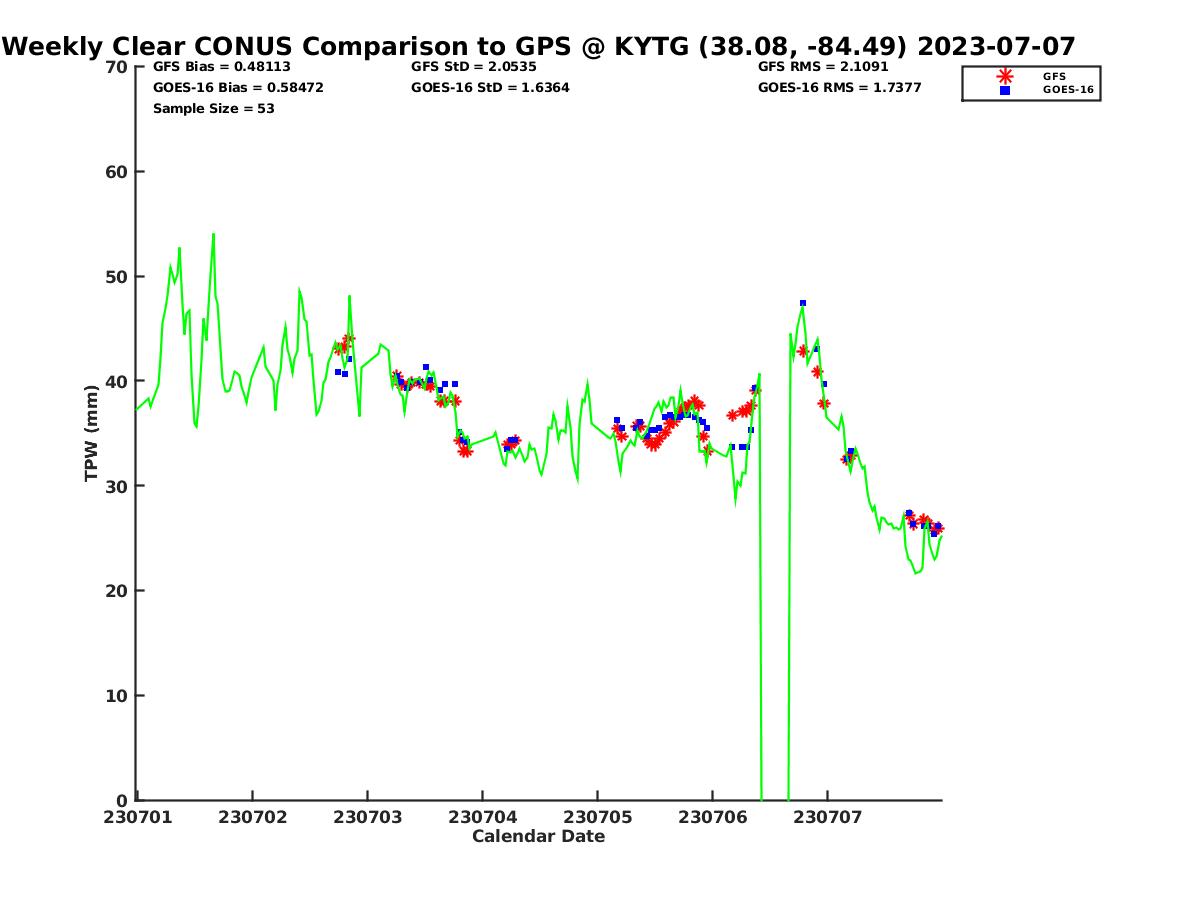Click the 70 y-axis tick label
Viewport: 1200px width, 900px height.
tap(117, 67)
